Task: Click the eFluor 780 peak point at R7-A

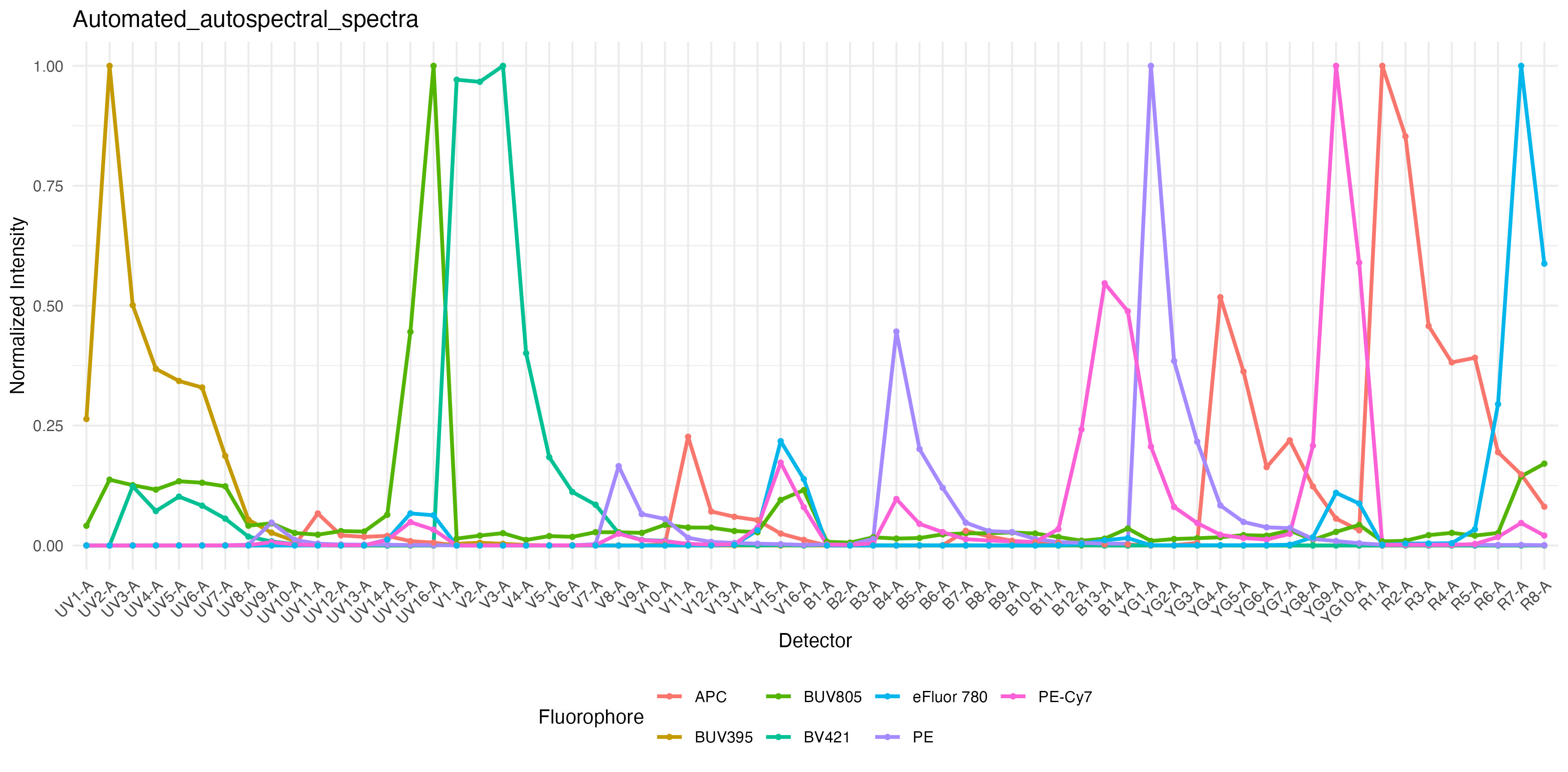Action: tap(1521, 66)
